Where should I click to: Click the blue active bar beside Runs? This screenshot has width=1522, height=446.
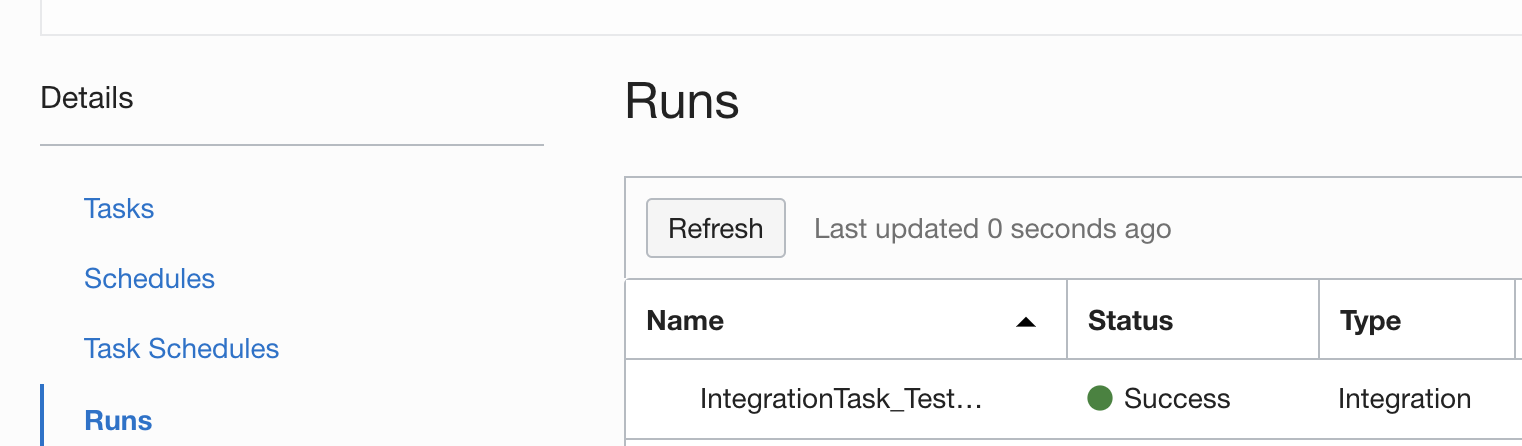click(x=42, y=416)
